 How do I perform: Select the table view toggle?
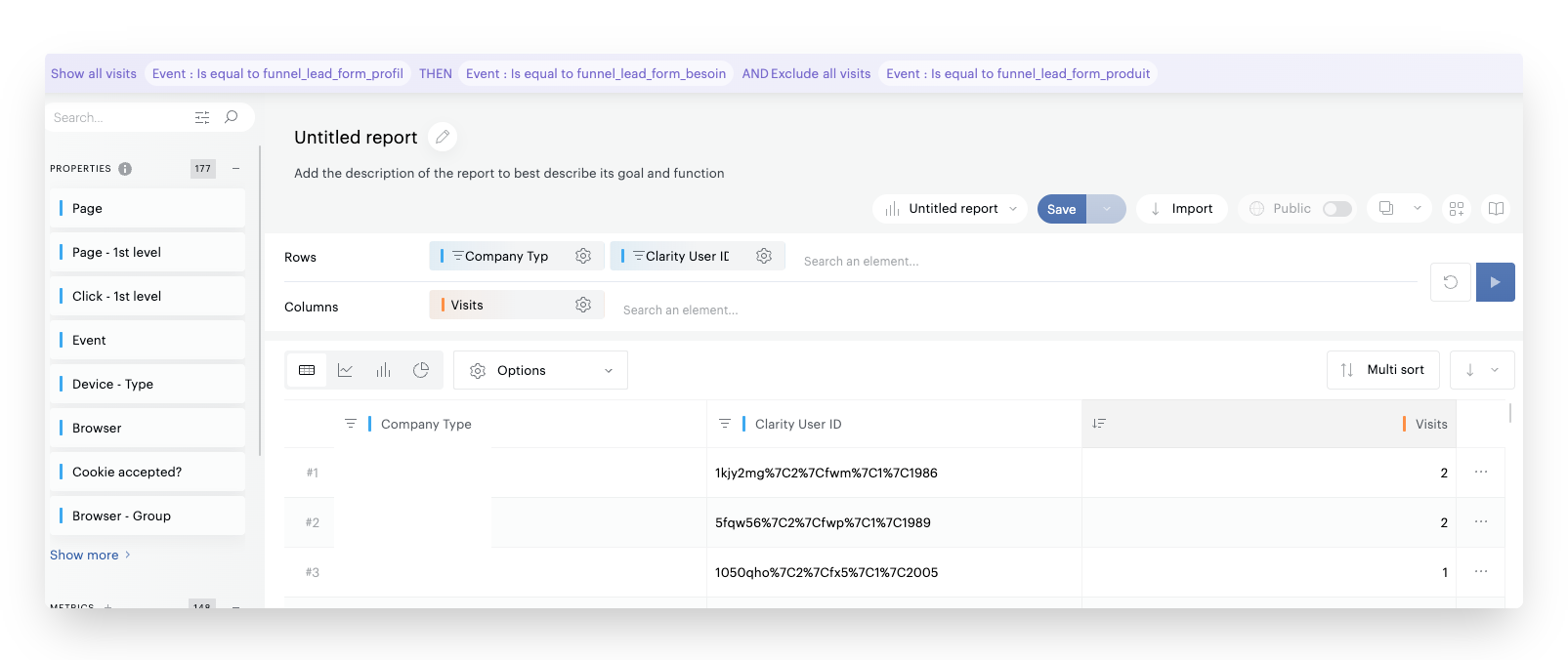(307, 371)
